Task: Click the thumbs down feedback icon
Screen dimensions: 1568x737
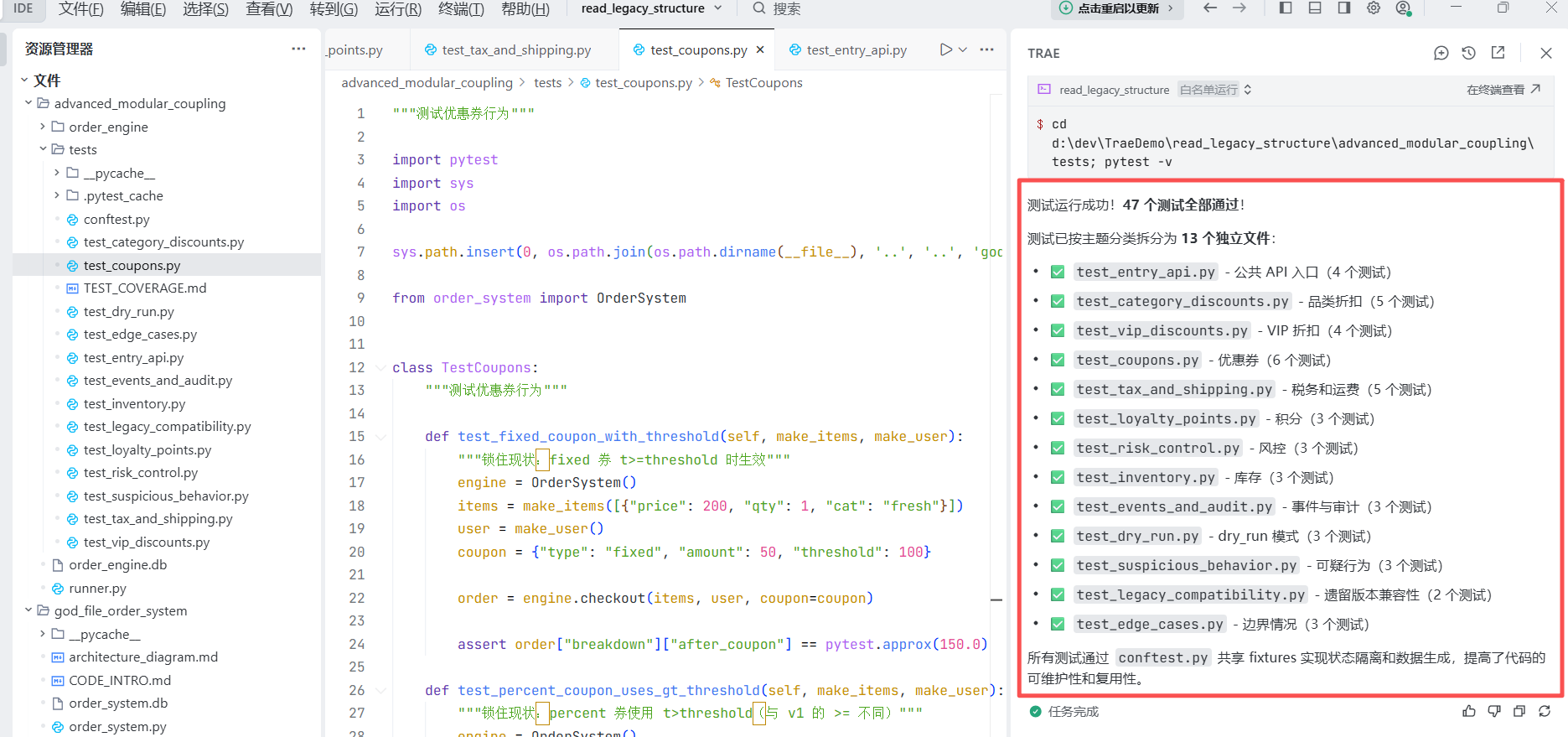Action: 1494,711
